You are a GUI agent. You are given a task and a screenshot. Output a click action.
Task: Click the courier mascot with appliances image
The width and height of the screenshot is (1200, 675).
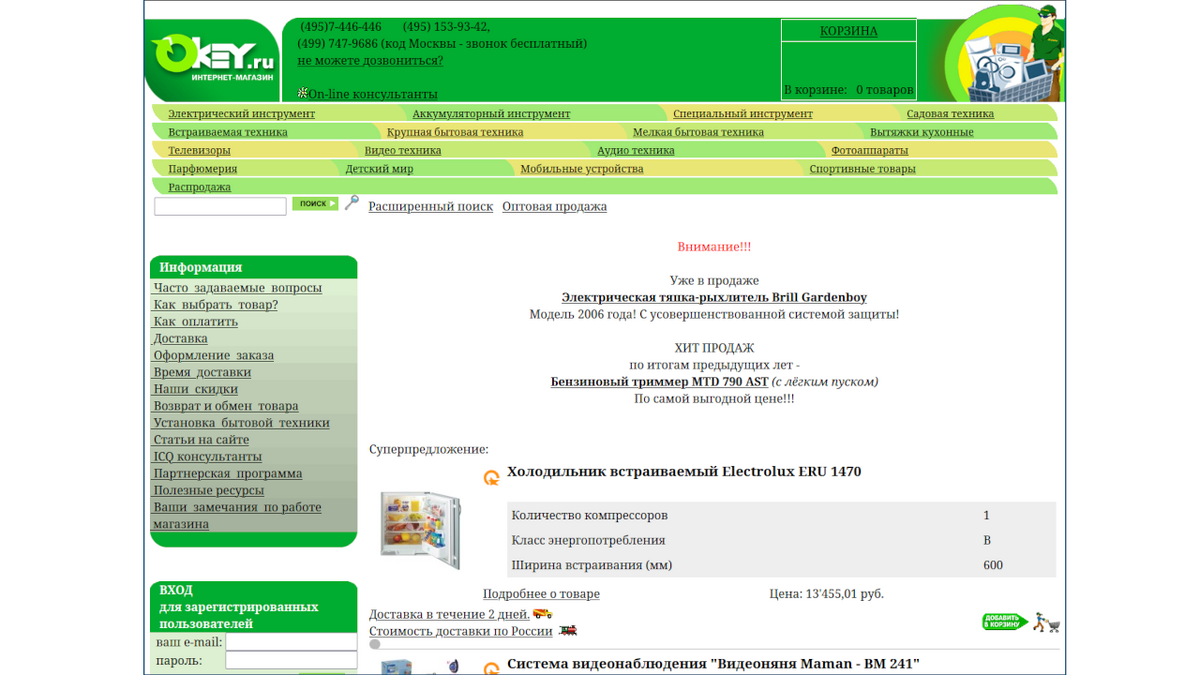click(1004, 55)
